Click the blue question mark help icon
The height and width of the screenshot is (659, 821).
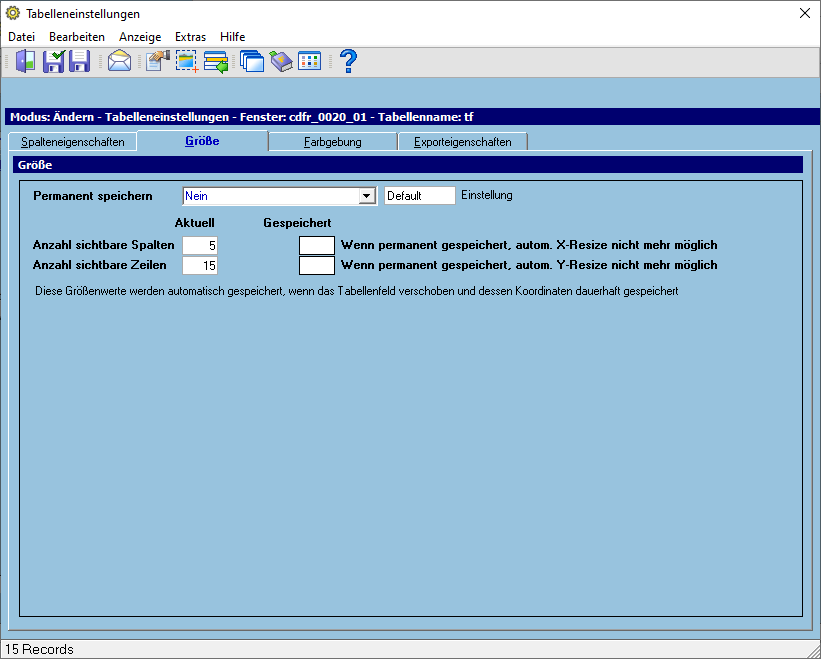348,61
